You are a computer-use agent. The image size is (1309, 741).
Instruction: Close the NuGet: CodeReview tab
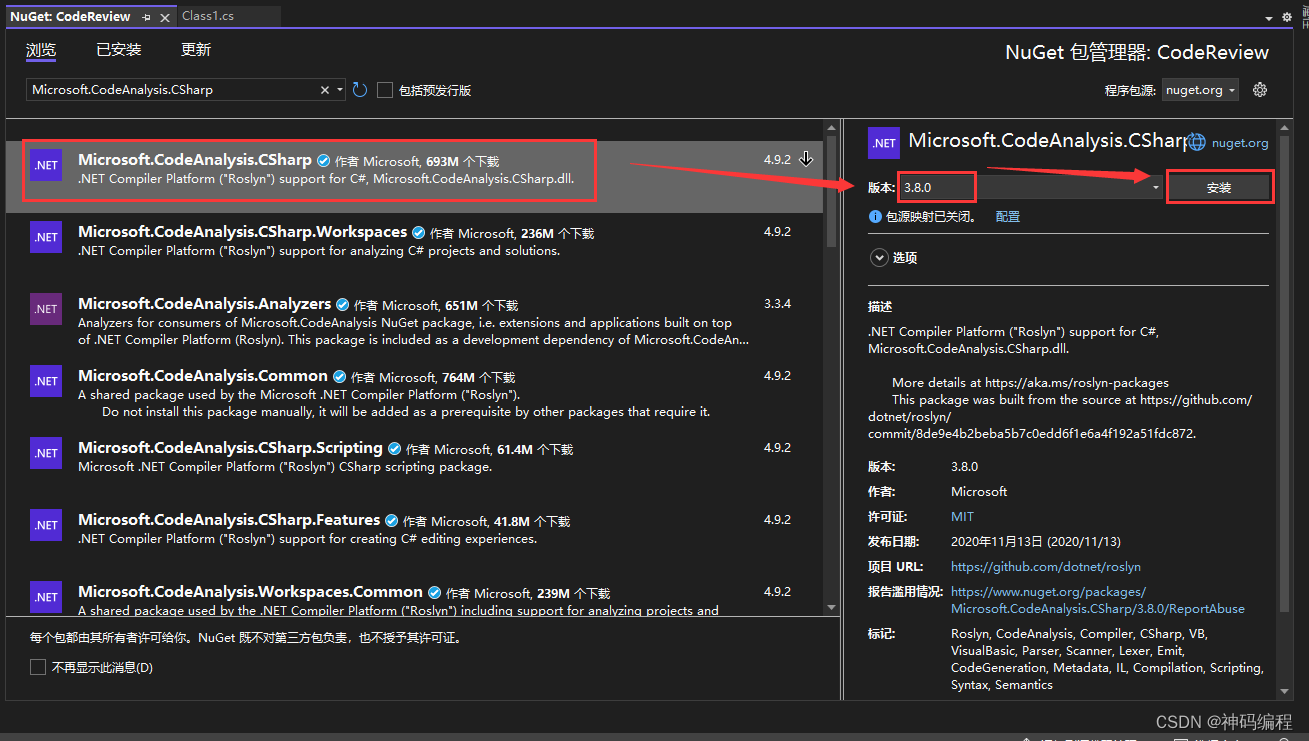pyautogui.click(x=165, y=17)
